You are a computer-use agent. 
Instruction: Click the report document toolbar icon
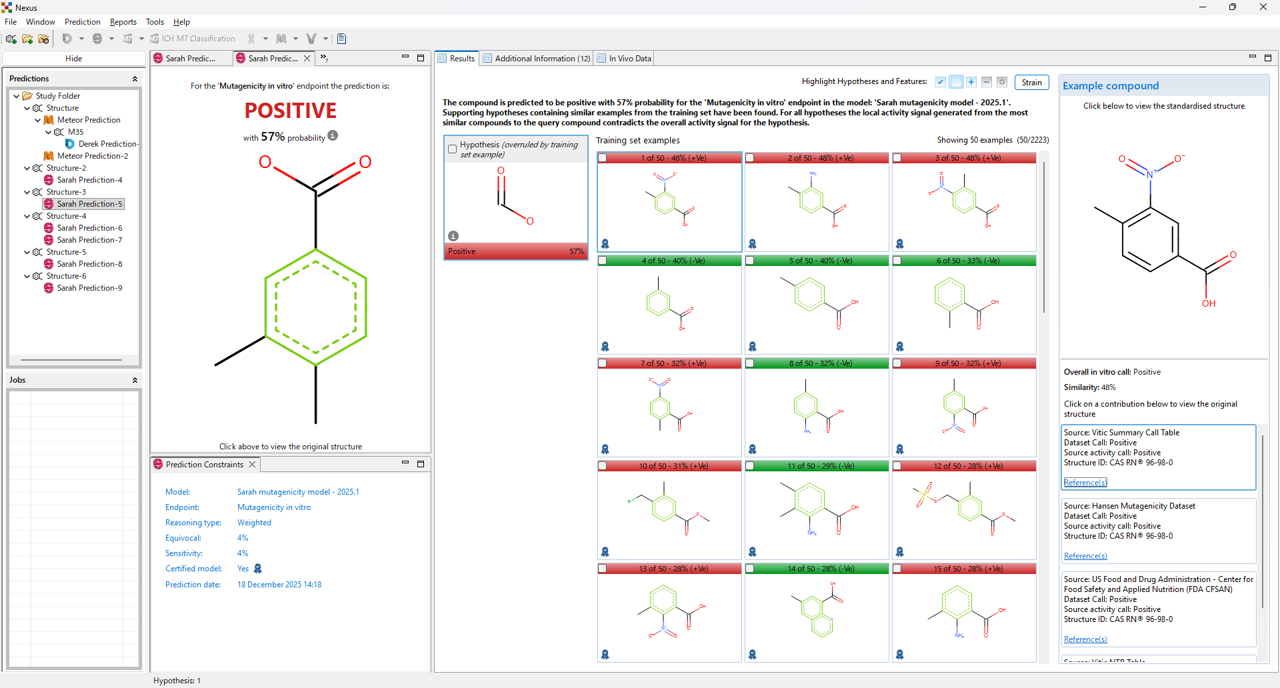pyautogui.click(x=341, y=39)
